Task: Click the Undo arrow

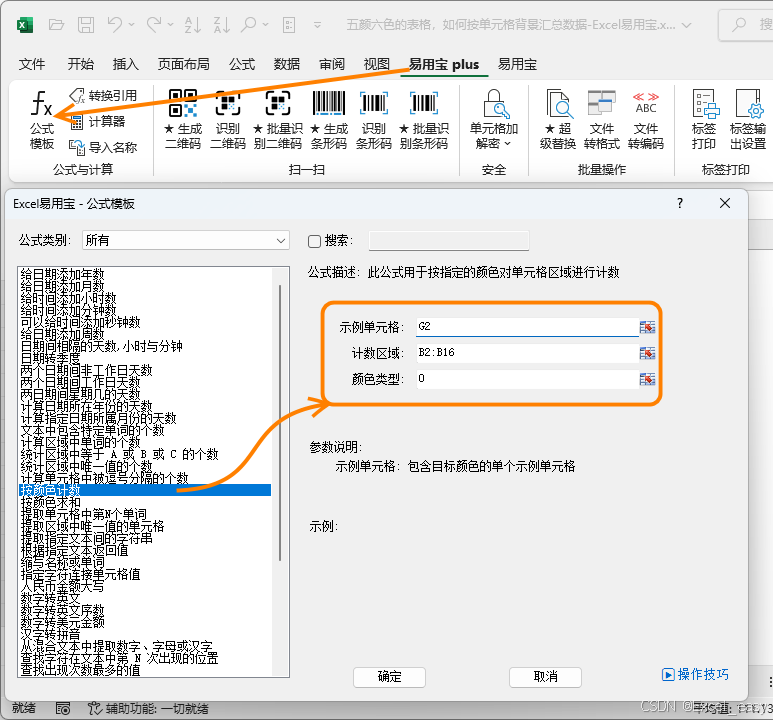Action: coord(114,24)
